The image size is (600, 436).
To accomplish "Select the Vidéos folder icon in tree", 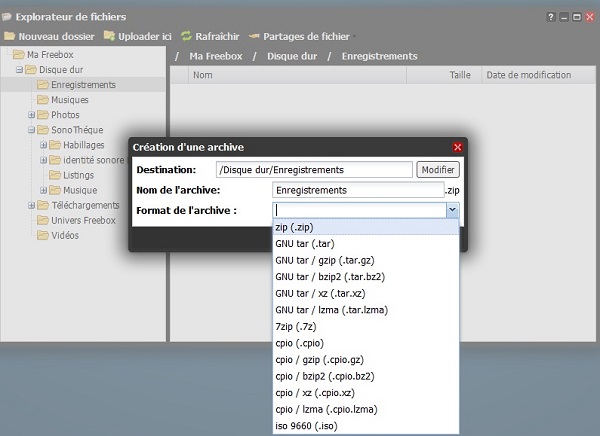I will coord(42,235).
